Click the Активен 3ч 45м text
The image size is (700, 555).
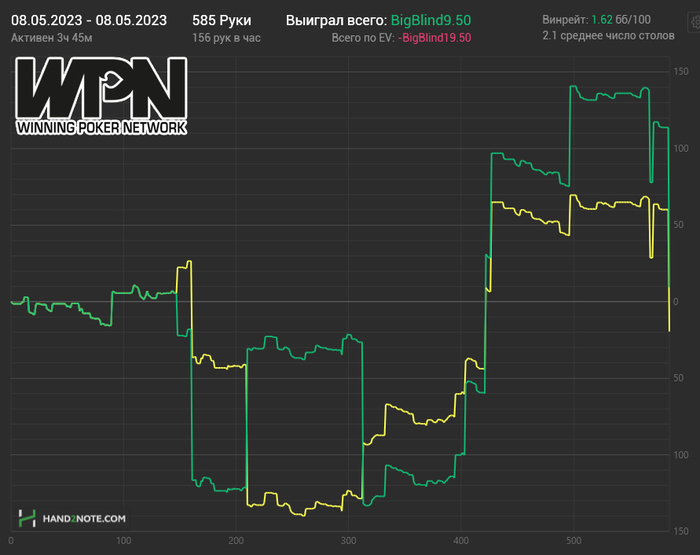point(52,38)
